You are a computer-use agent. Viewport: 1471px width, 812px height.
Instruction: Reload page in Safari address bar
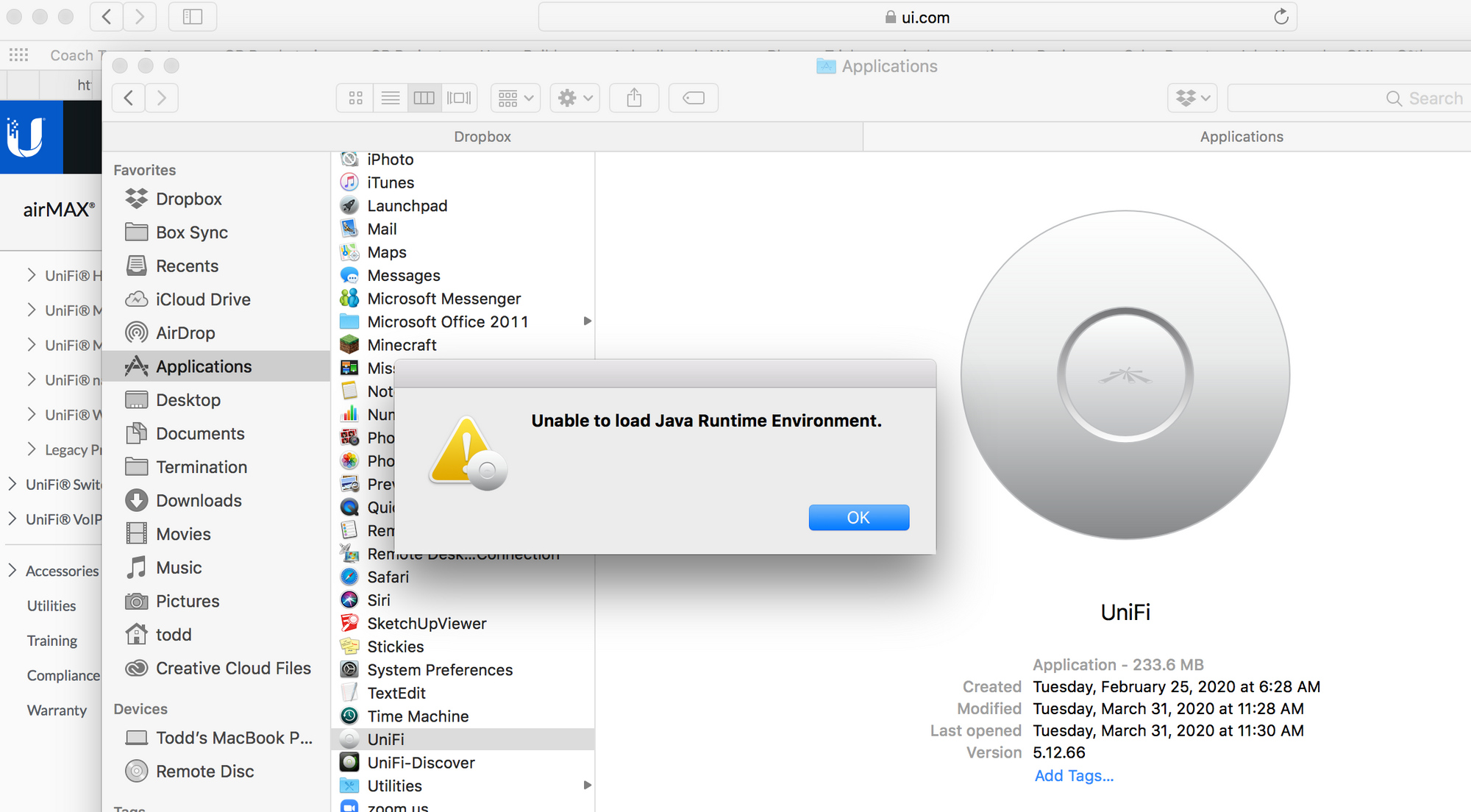click(1281, 17)
